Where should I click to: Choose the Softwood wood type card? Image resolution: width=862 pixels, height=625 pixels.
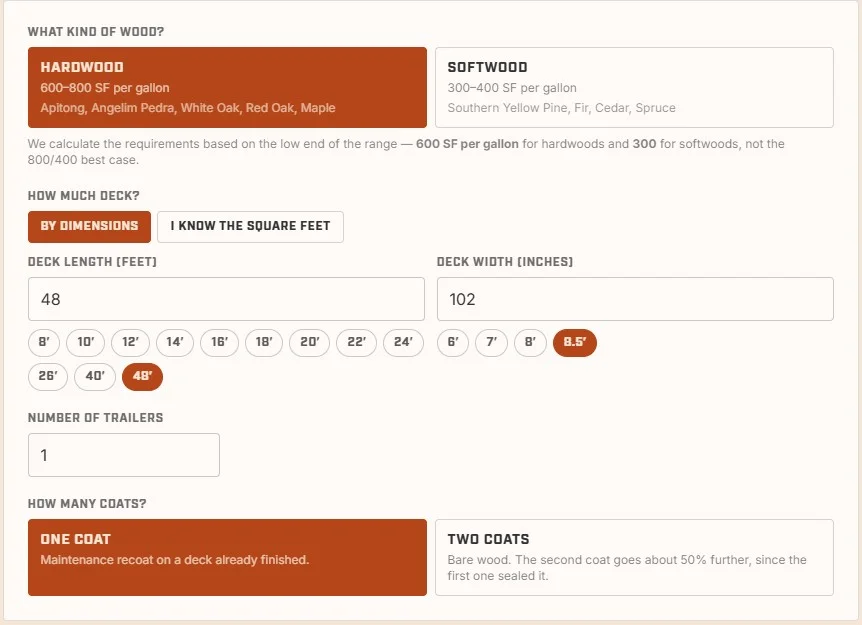(634, 87)
